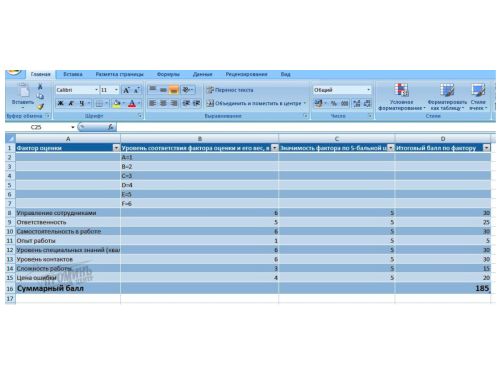Switch to the Рецензирование tab
Image resolution: width=500 pixels, height=375 pixels.
click(246, 74)
